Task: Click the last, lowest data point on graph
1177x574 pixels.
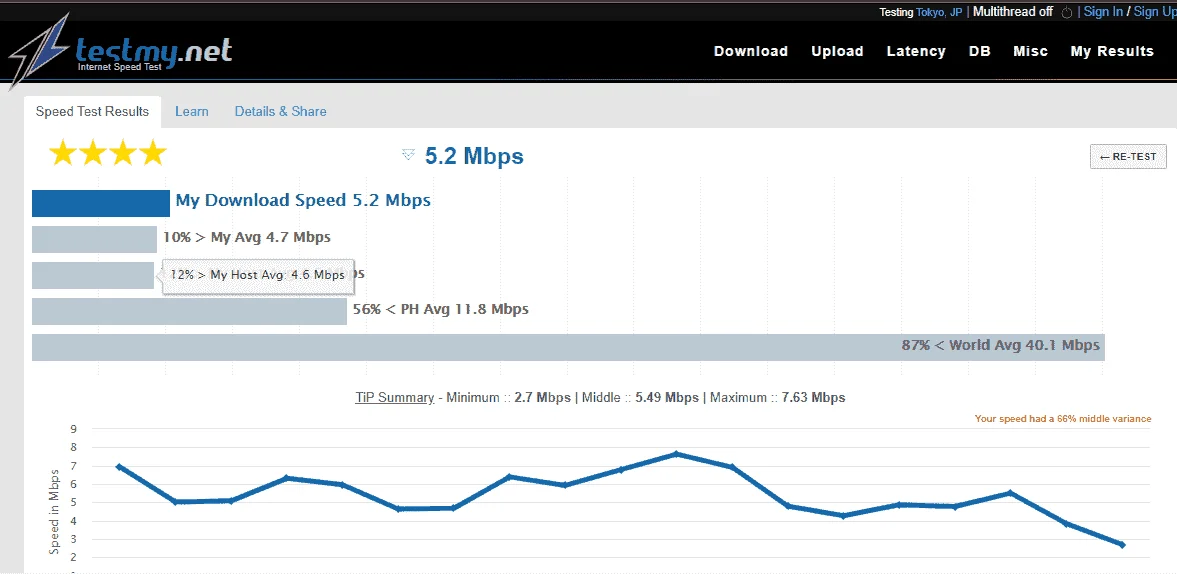Action: click(1122, 545)
